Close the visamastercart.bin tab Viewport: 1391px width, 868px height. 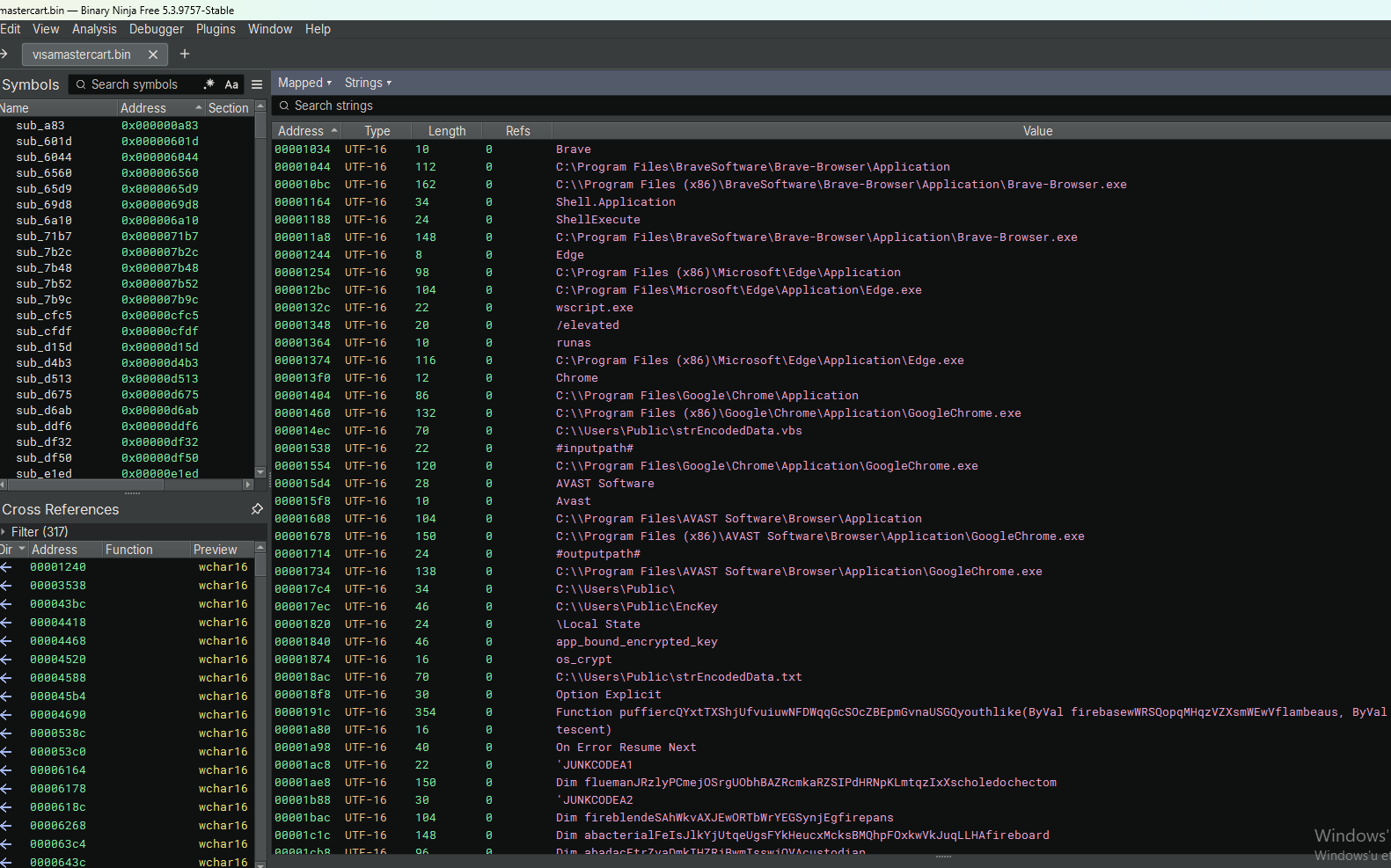coord(153,55)
